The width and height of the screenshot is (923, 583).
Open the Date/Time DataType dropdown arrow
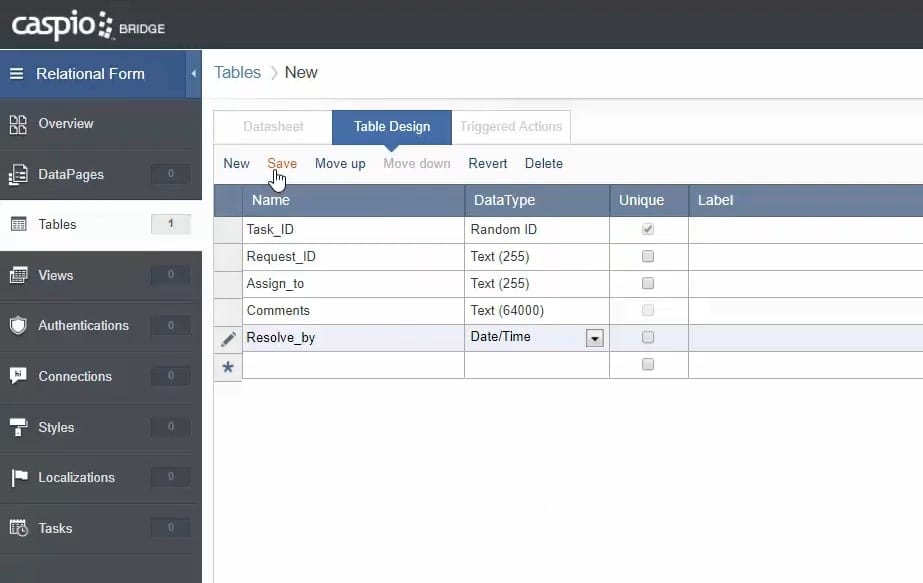[595, 338]
